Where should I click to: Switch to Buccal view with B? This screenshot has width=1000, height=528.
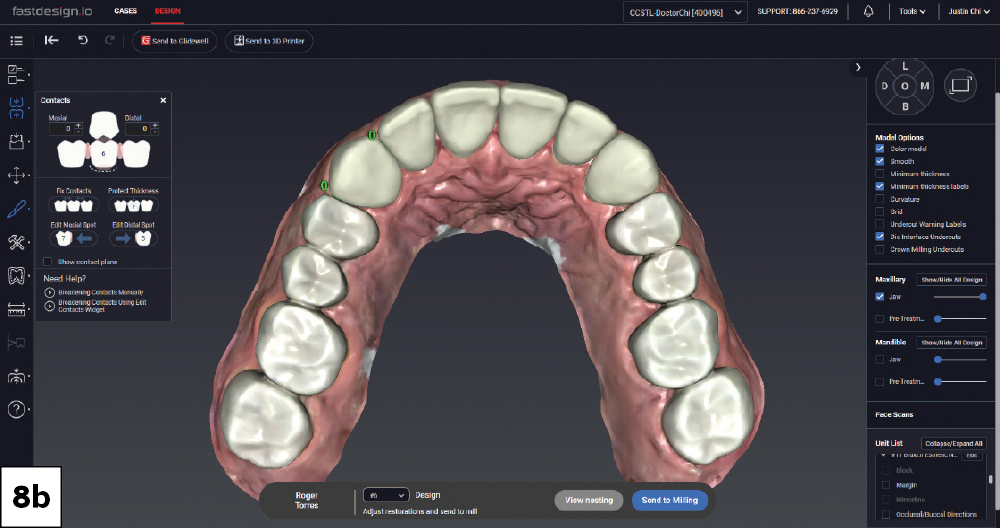point(904,106)
